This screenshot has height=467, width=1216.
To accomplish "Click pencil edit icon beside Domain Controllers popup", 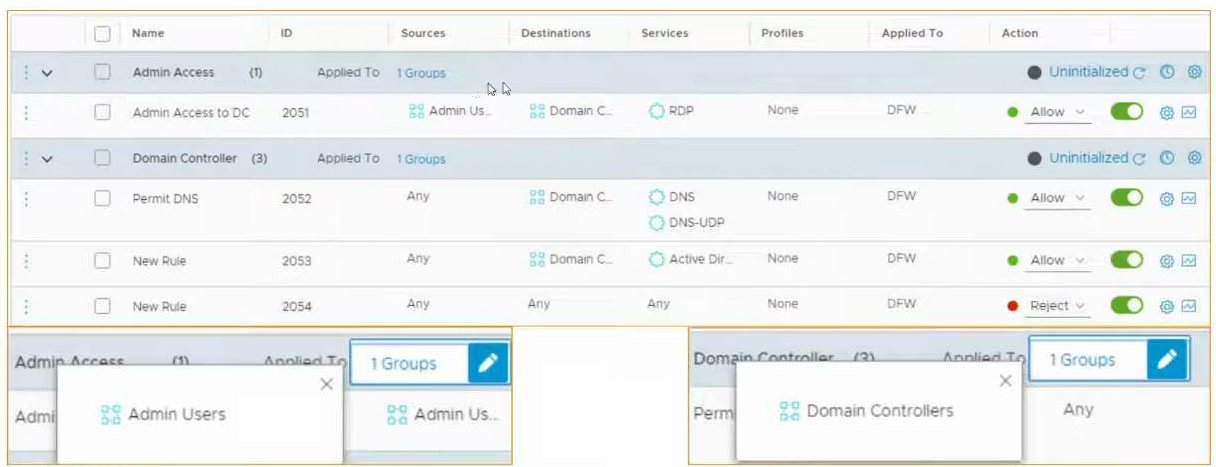I will (x=1167, y=360).
